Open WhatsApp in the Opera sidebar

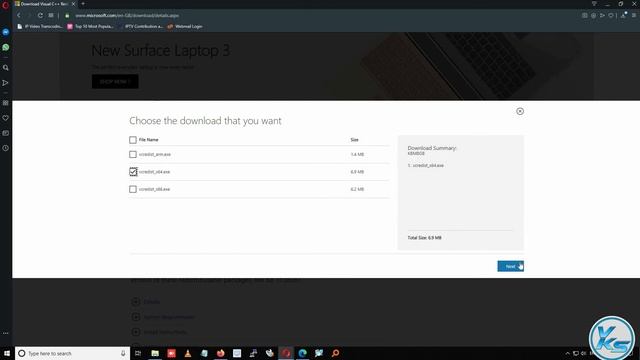point(6,47)
